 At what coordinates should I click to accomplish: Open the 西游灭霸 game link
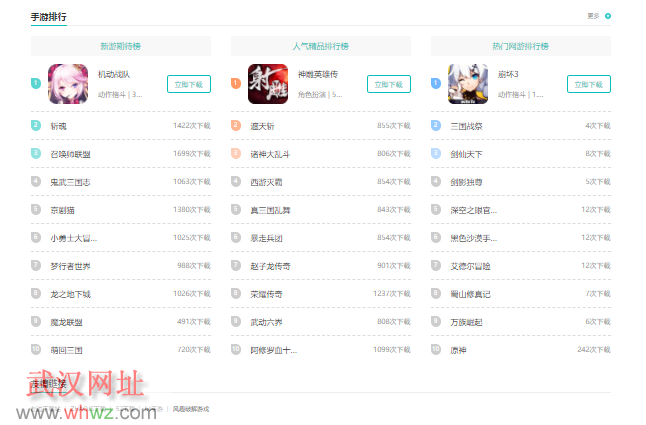(266, 182)
